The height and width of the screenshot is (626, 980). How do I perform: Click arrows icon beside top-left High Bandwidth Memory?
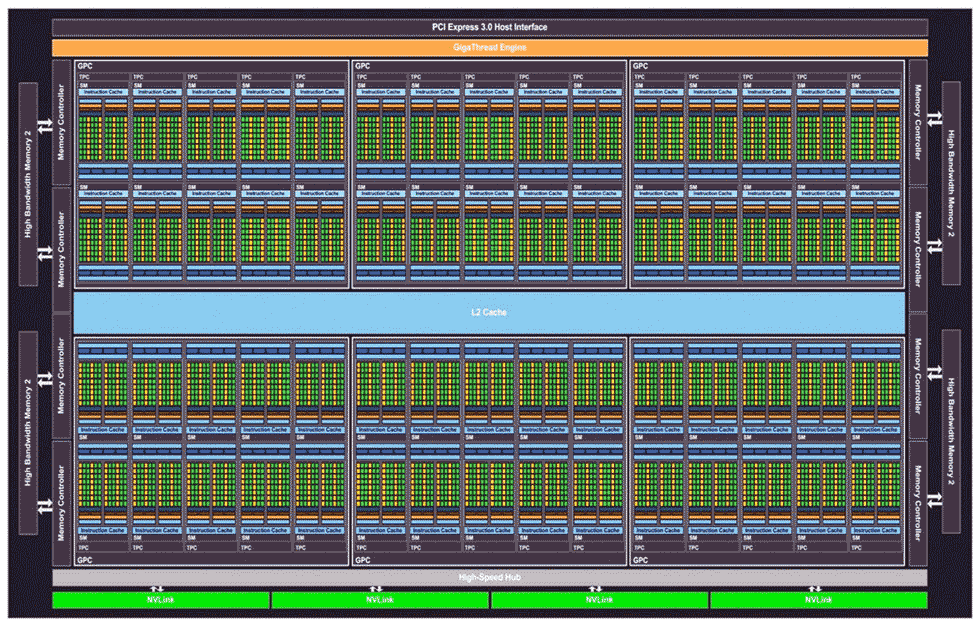coord(45,127)
